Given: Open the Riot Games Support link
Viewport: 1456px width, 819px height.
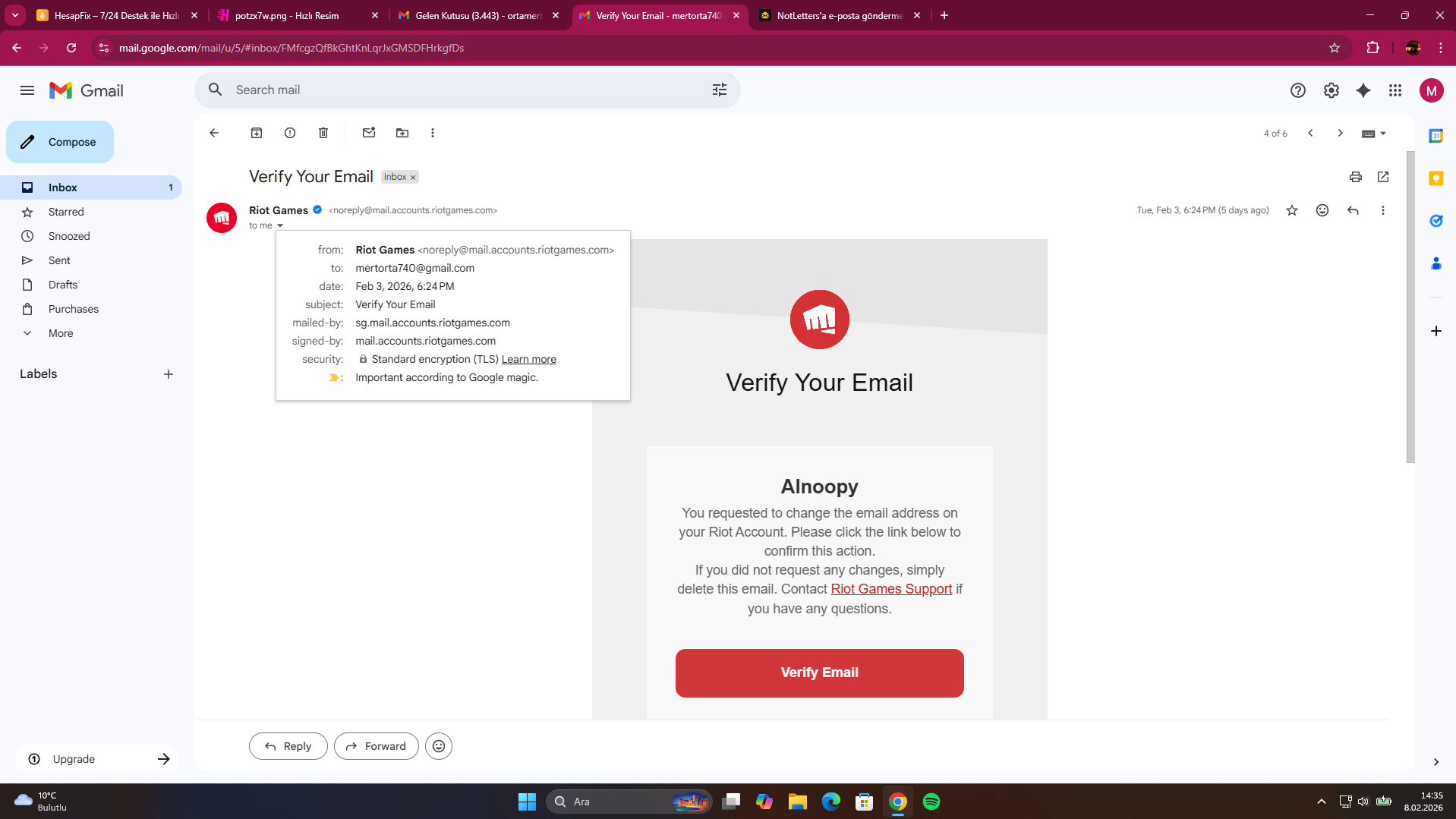Looking at the screenshot, I should coord(891,589).
